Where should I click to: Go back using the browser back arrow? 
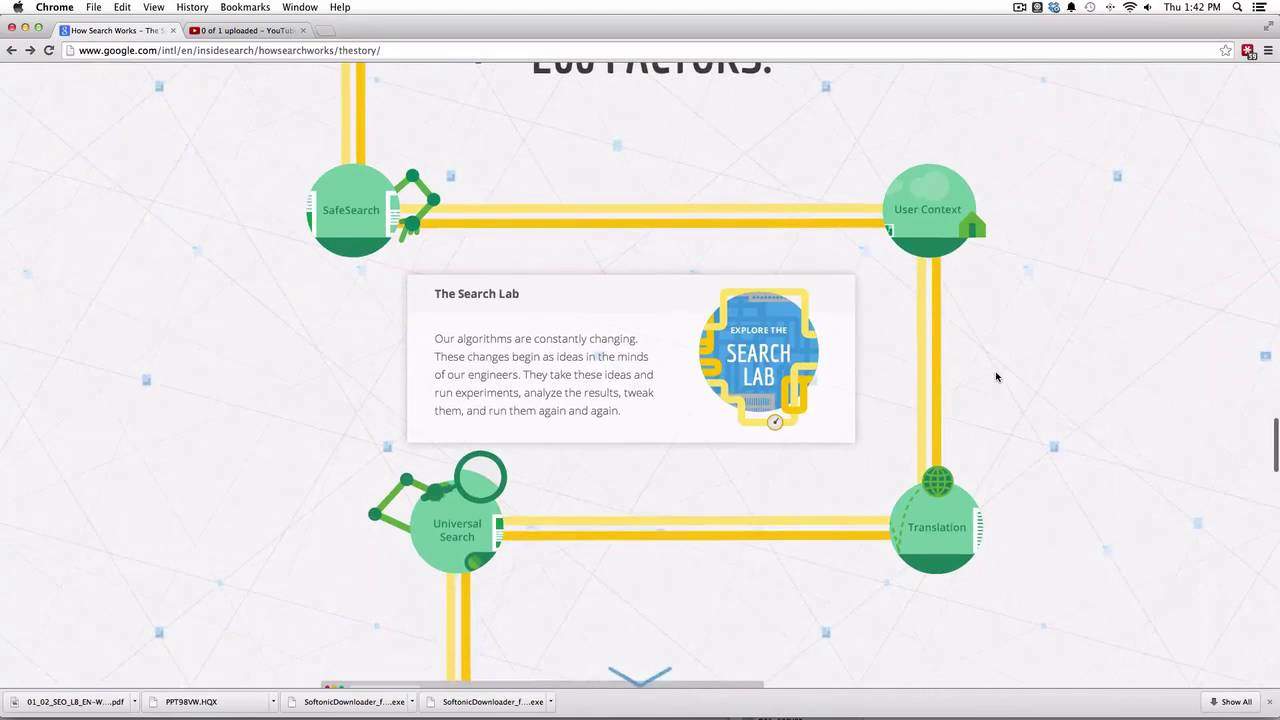11,50
